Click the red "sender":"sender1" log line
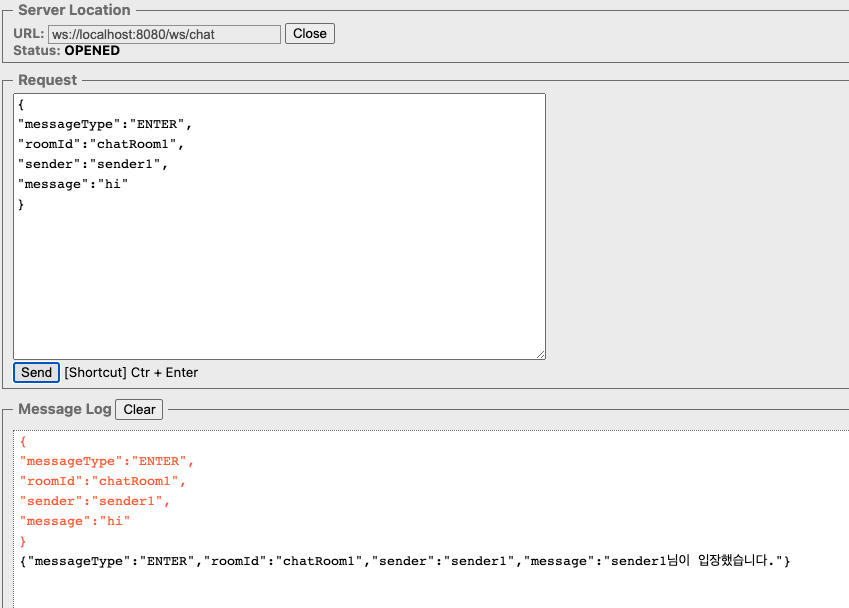 (x=95, y=501)
